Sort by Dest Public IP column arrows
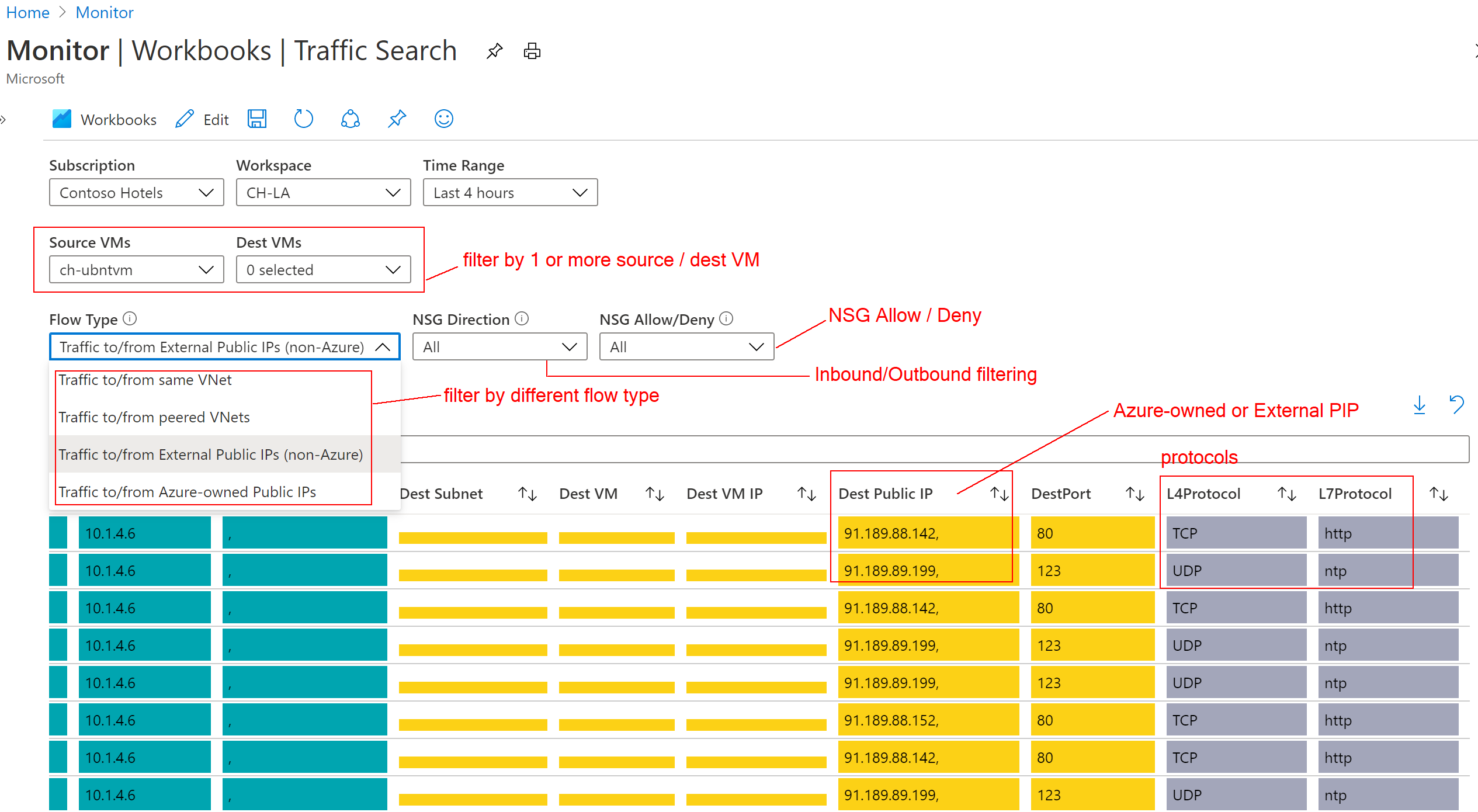This screenshot has height=812, width=1478. click(999, 494)
